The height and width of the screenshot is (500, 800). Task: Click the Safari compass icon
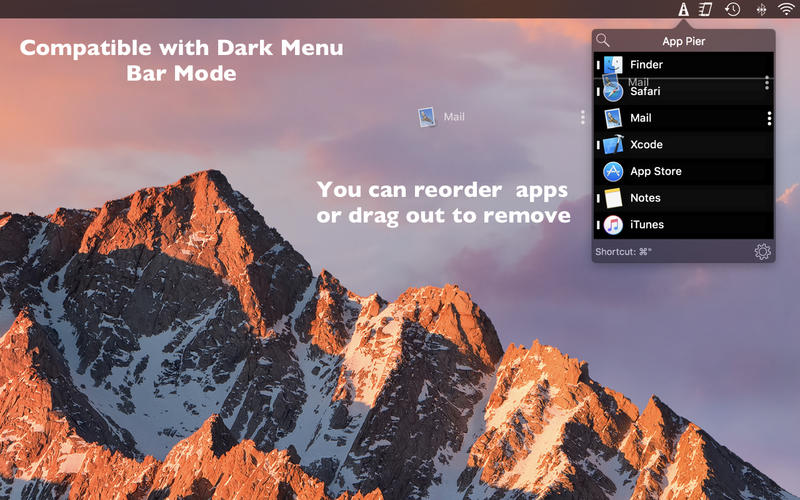click(613, 92)
